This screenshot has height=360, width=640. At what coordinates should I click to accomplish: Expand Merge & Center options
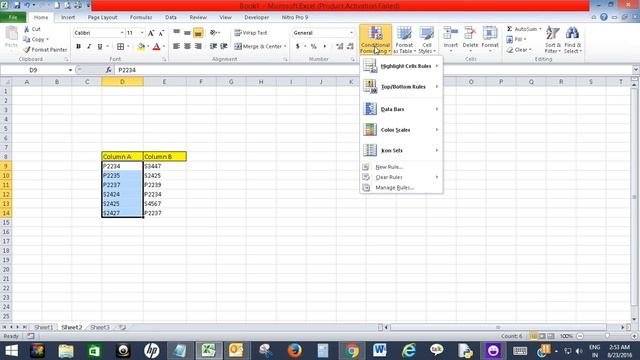tap(285, 47)
